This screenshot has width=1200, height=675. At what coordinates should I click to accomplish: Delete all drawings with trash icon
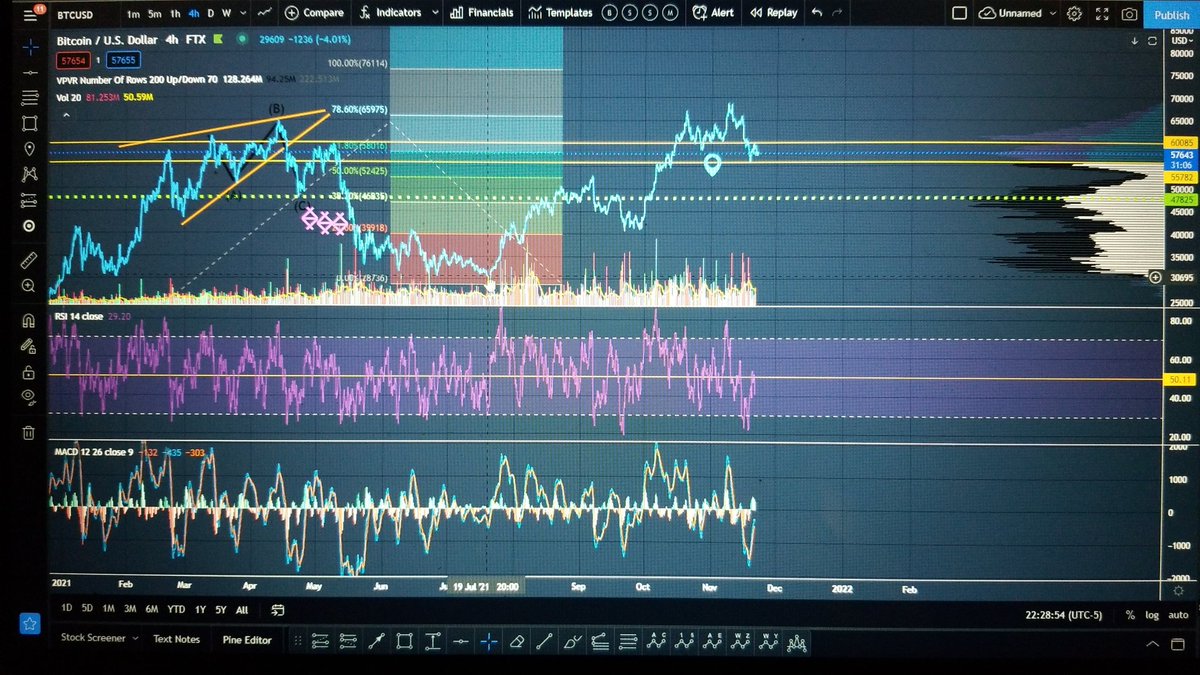[x=29, y=432]
